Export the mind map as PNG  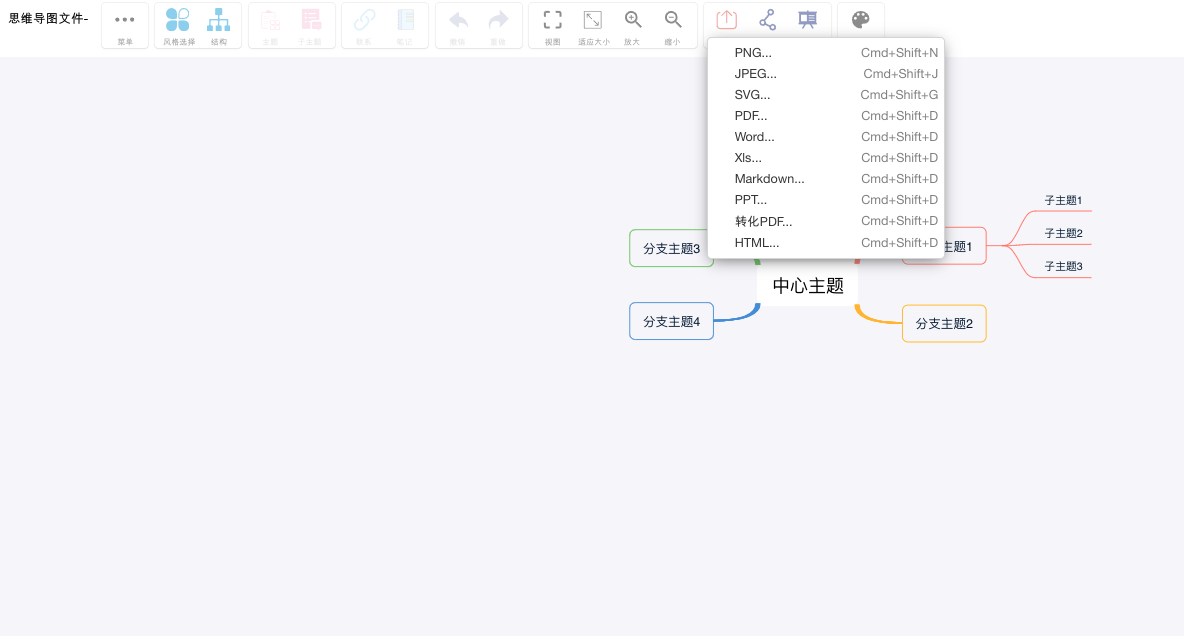coord(751,52)
